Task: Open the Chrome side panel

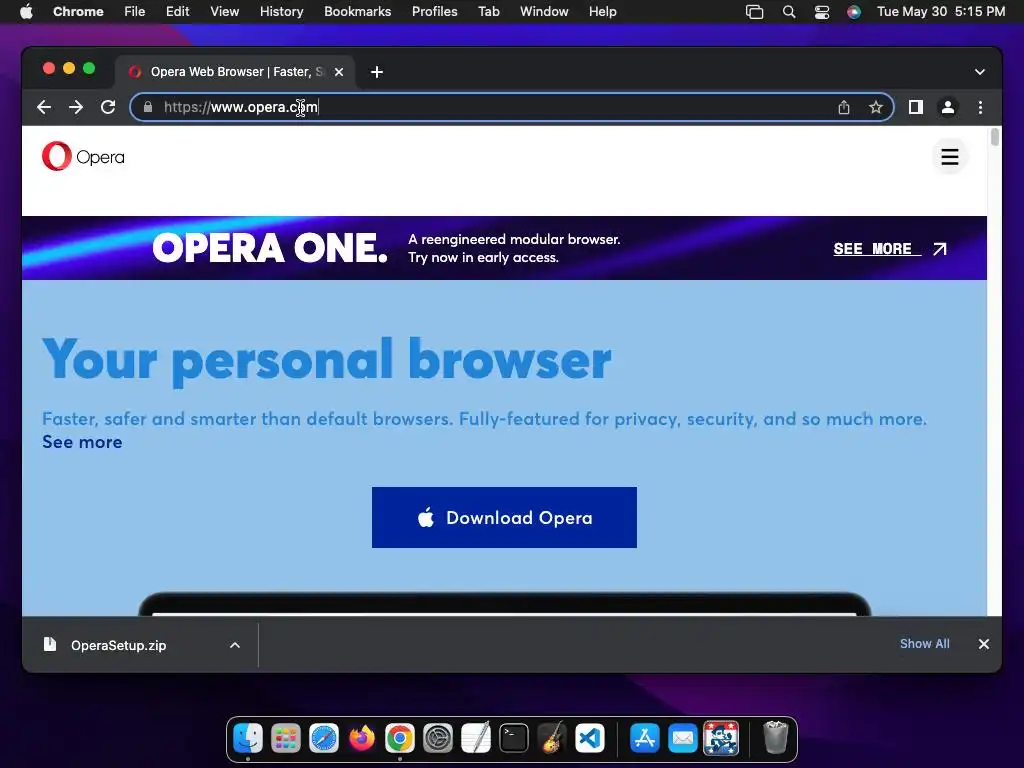Action: (916, 107)
